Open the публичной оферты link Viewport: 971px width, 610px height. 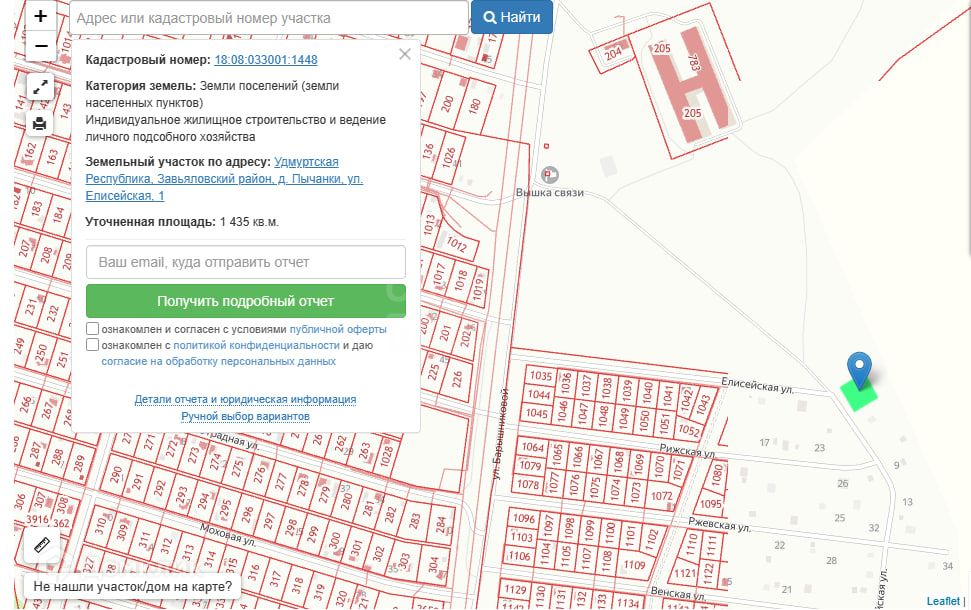[x=338, y=329]
